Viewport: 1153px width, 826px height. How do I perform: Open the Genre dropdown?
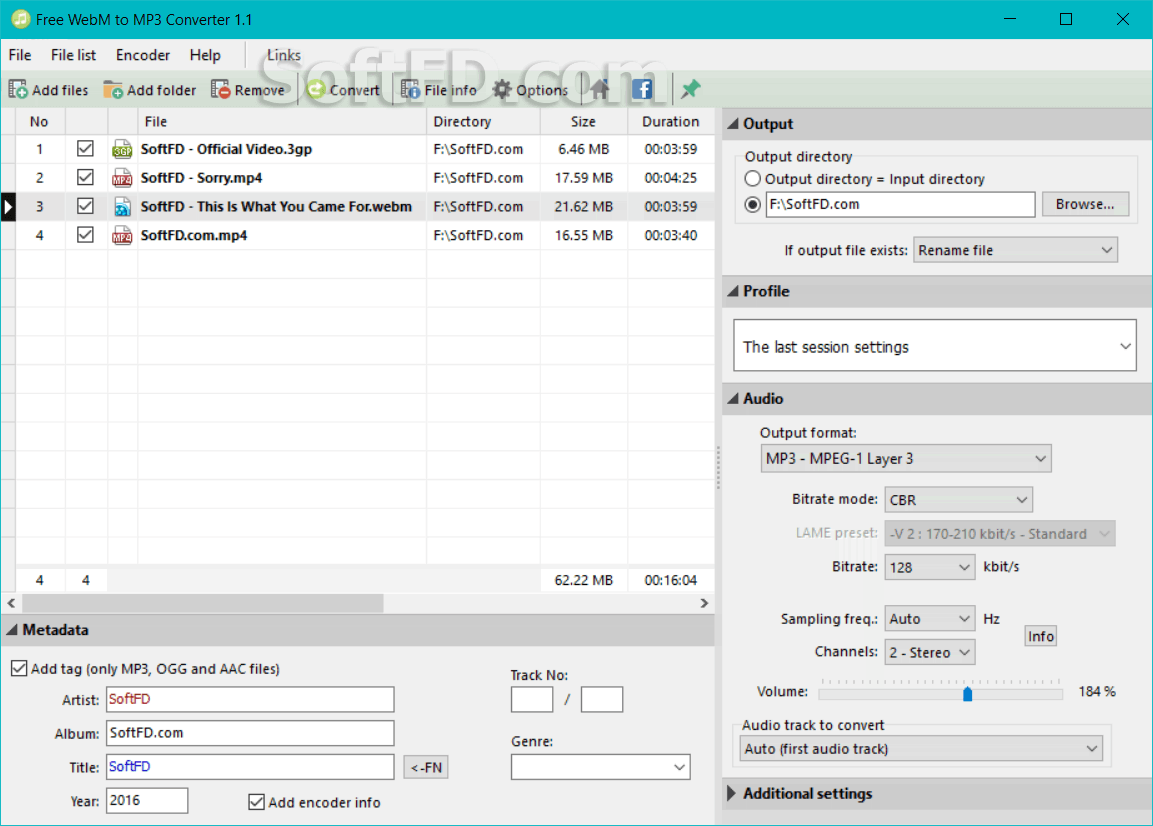[x=601, y=767]
